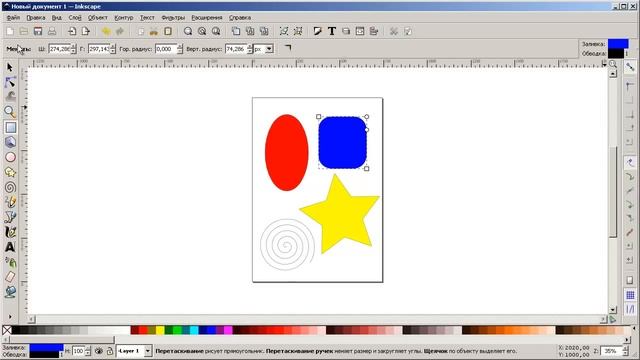Click the Paste clipboard icon
The height and width of the screenshot is (360, 640).
168,31
